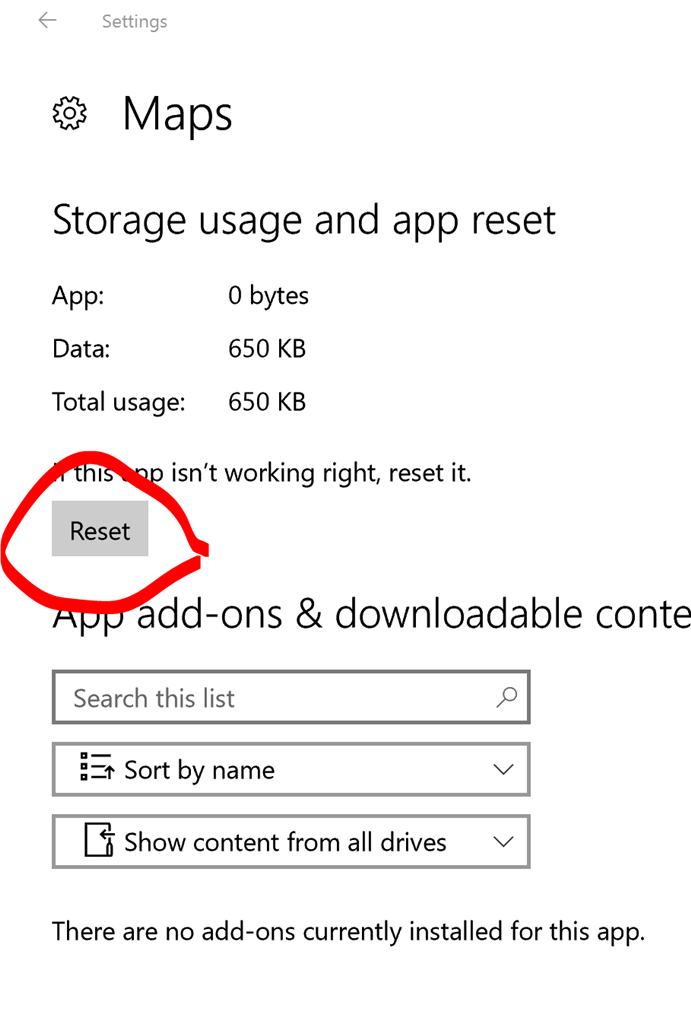Open the Sort by name dropdown
This screenshot has width=691, height=1024.
[x=291, y=769]
